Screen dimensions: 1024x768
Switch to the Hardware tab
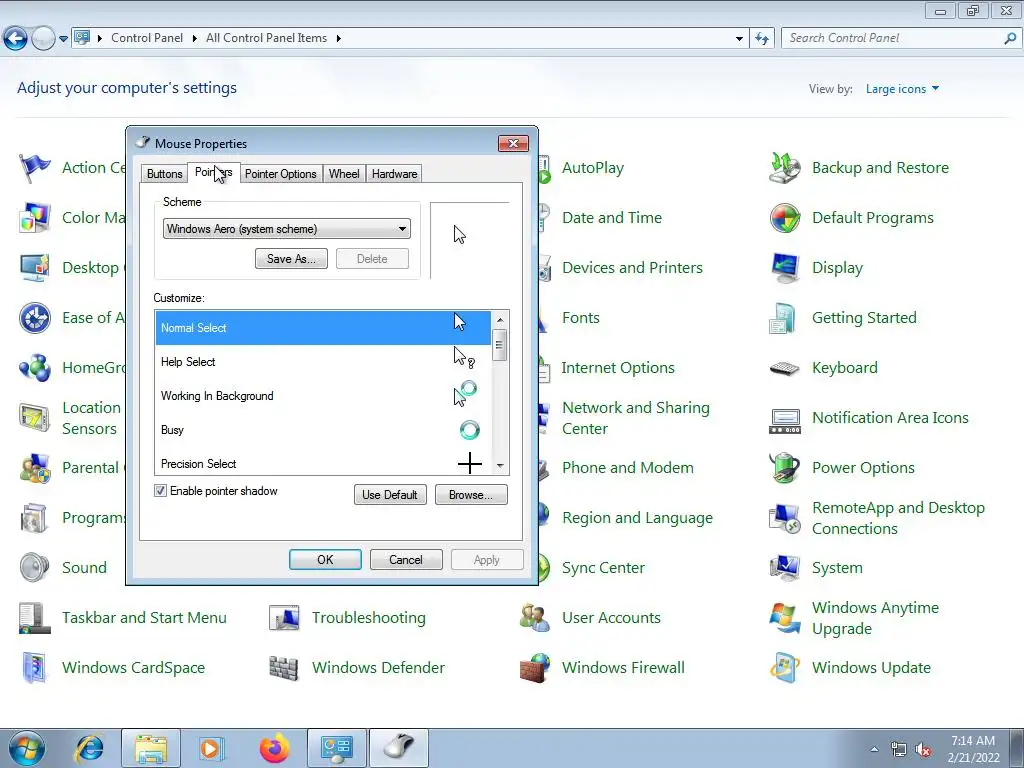coord(394,174)
